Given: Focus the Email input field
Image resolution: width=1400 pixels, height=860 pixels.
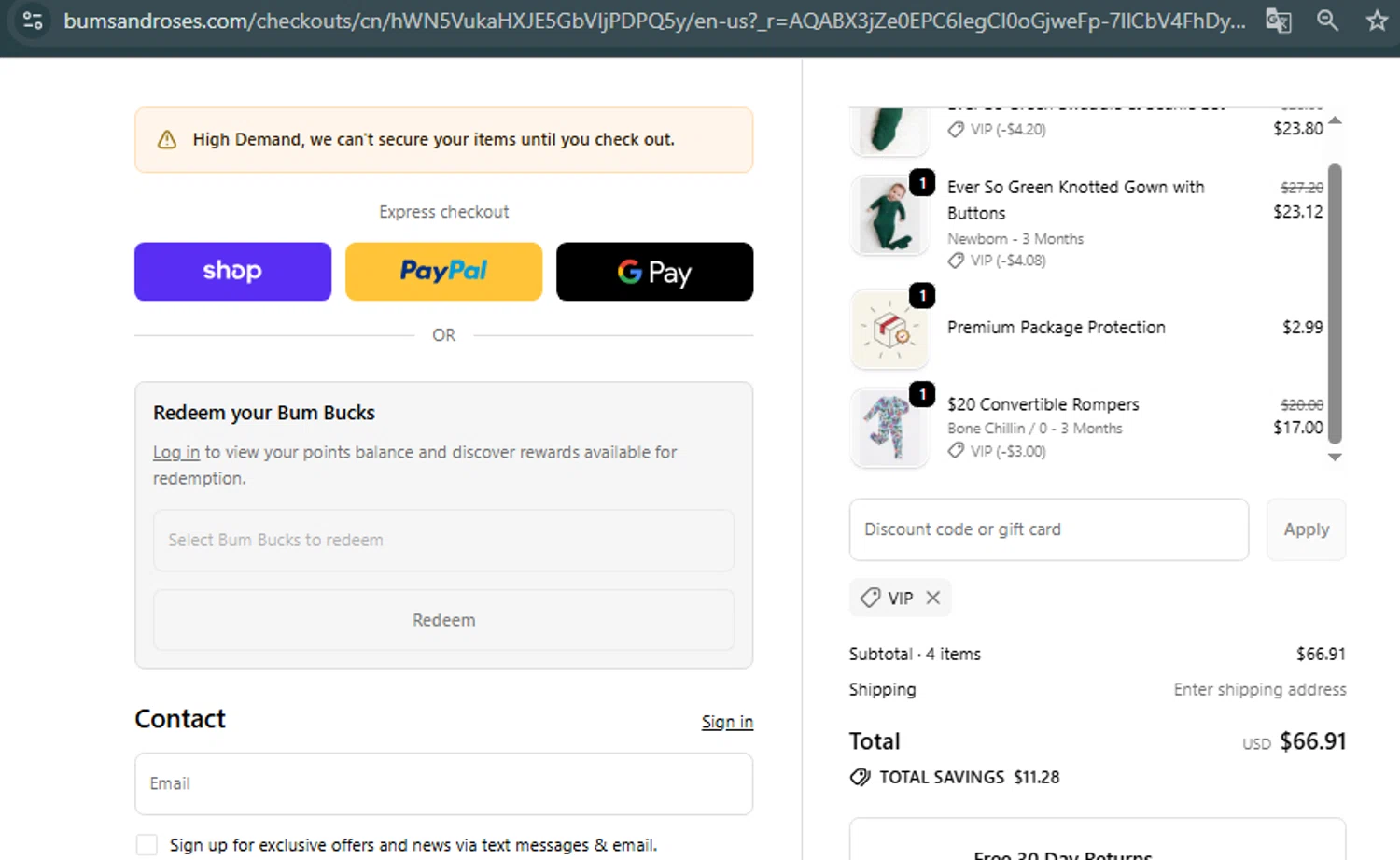Looking at the screenshot, I should (x=443, y=784).
